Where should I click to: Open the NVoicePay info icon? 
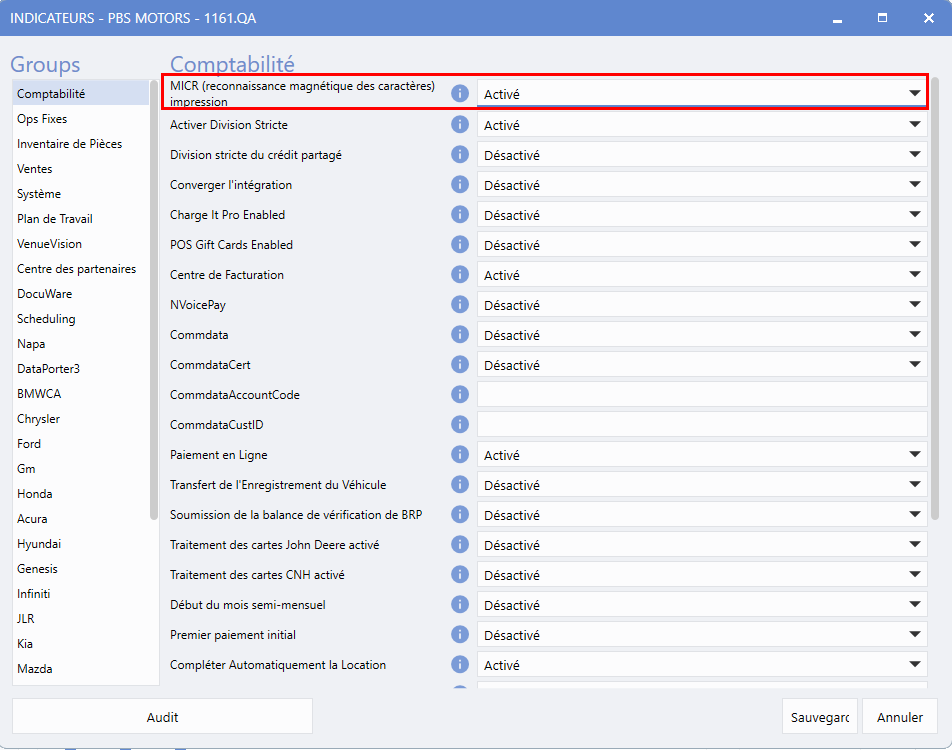click(460, 304)
